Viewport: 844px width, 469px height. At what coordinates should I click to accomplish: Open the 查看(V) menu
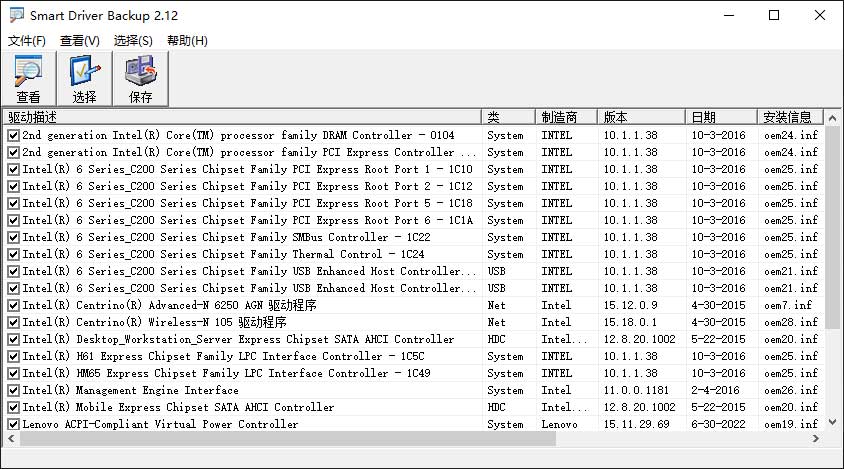click(80, 41)
